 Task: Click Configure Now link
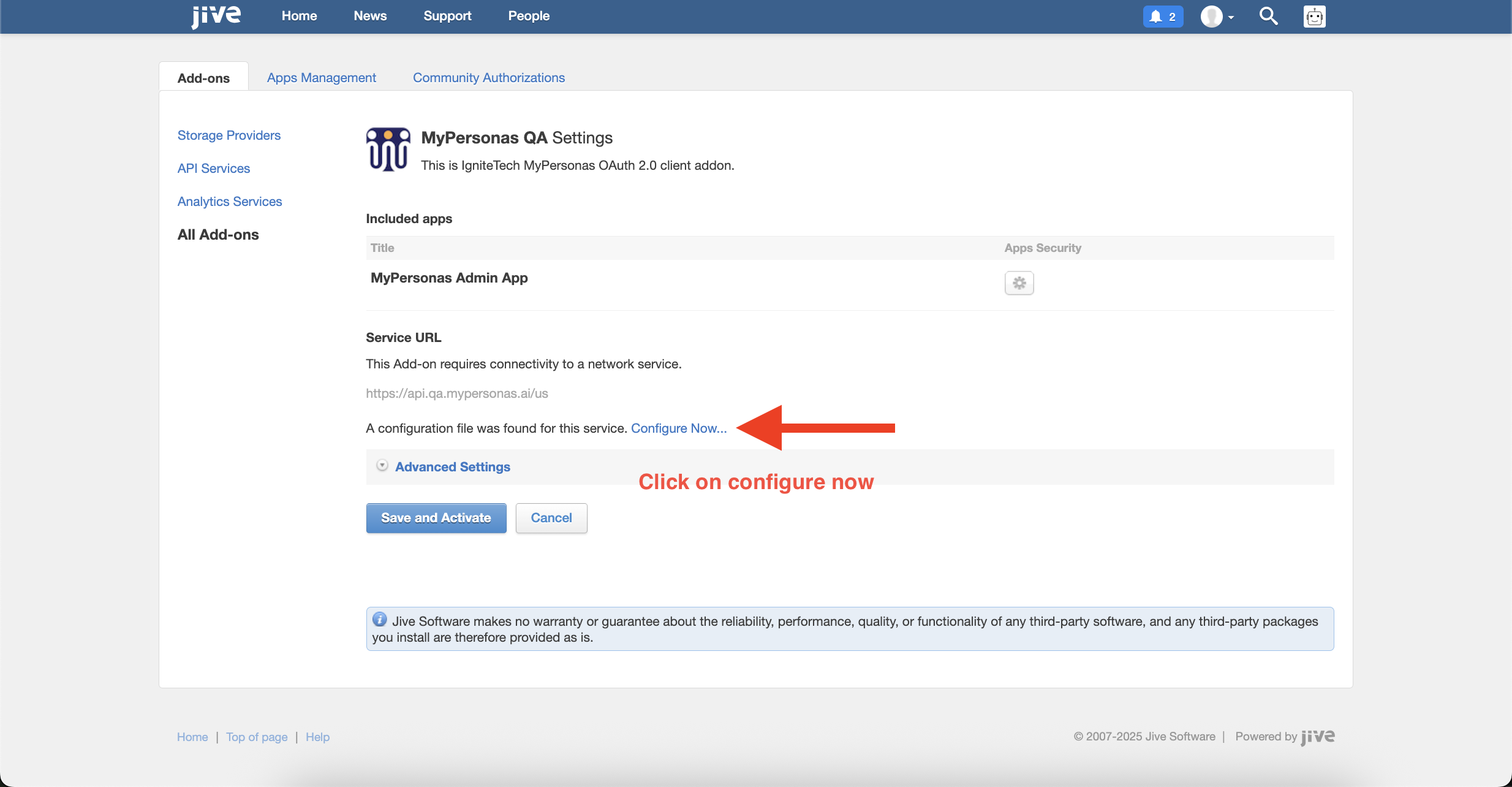point(678,428)
